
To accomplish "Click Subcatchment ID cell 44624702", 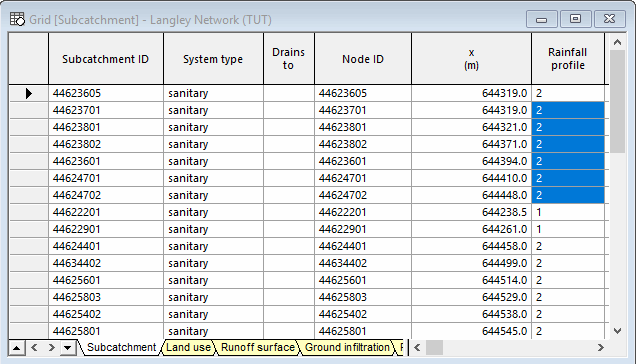I will (x=106, y=196).
